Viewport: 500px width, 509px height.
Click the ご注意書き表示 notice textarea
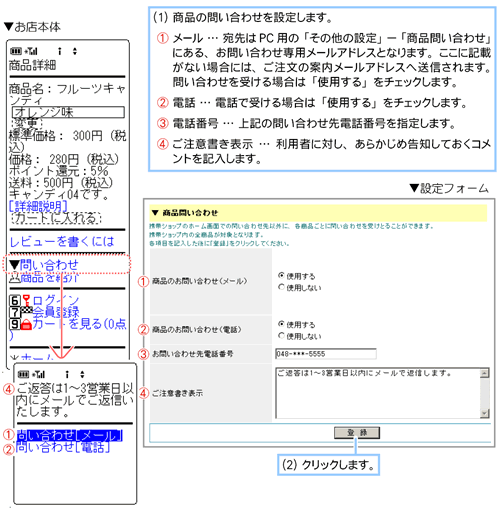378,393
